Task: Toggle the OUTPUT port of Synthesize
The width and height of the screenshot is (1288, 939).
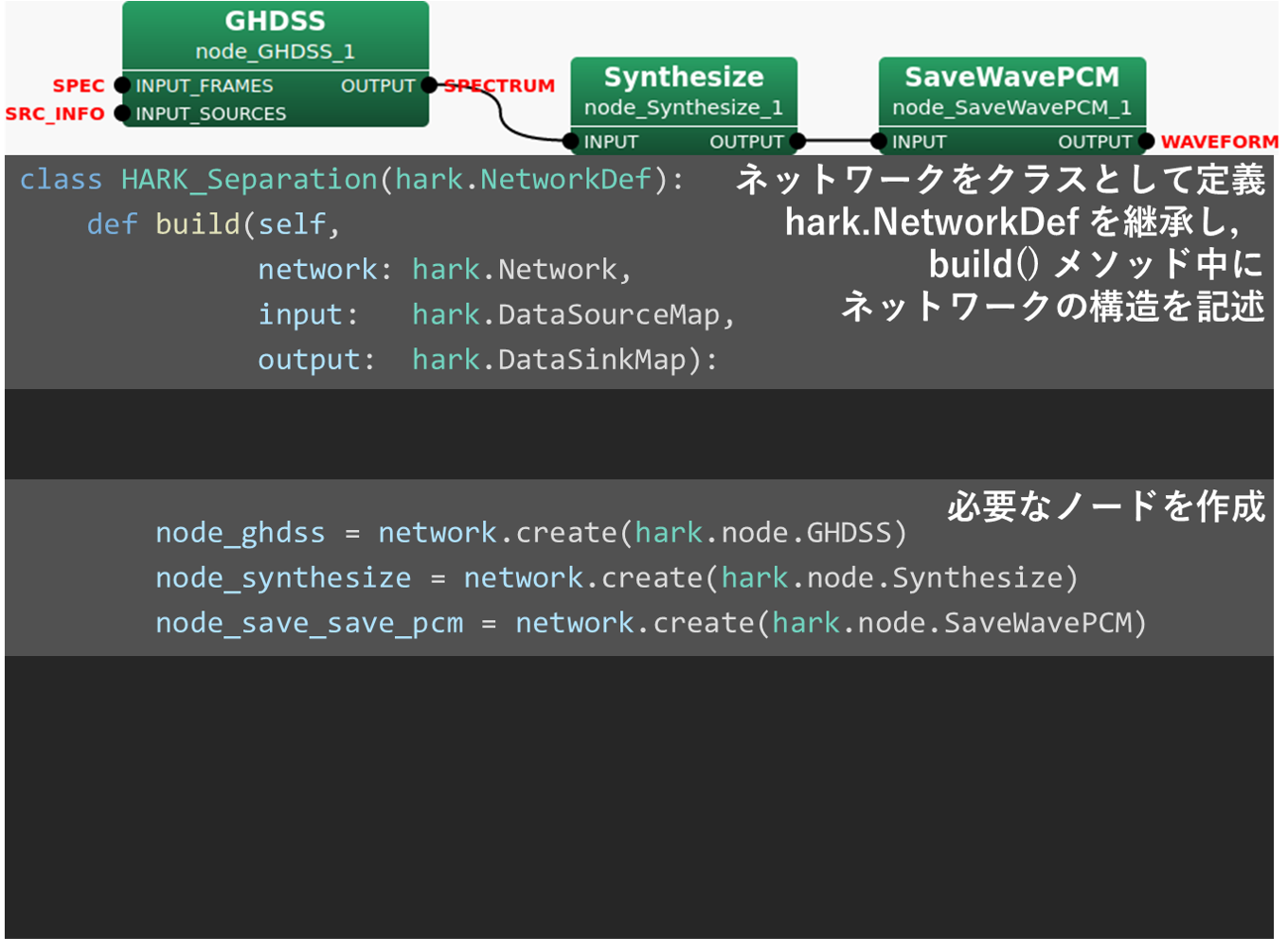Action: point(796,142)
